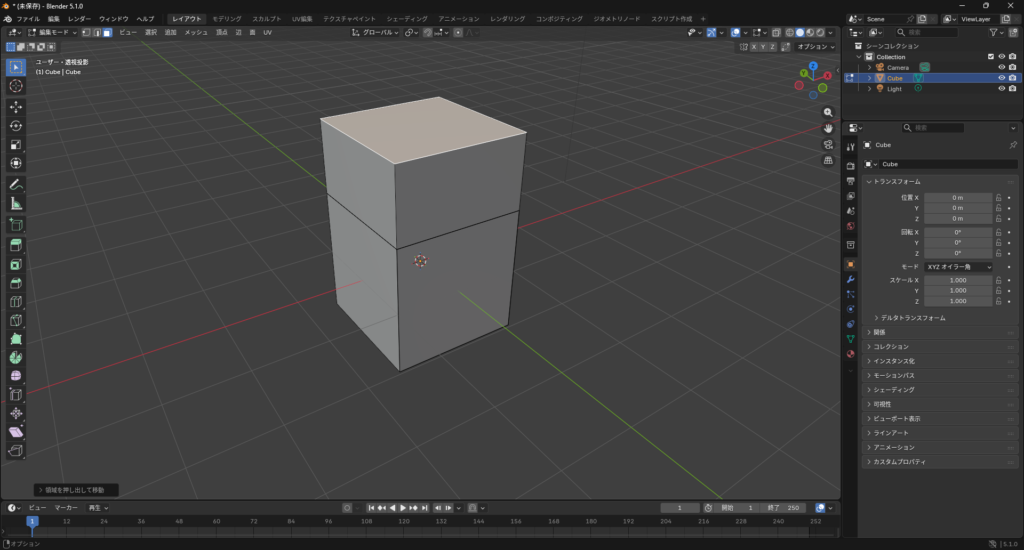Viewport: 1024px width, 550px height.
Task: Hide the Cube in viewport via eye icon
Action: [x=1001, y=78]
